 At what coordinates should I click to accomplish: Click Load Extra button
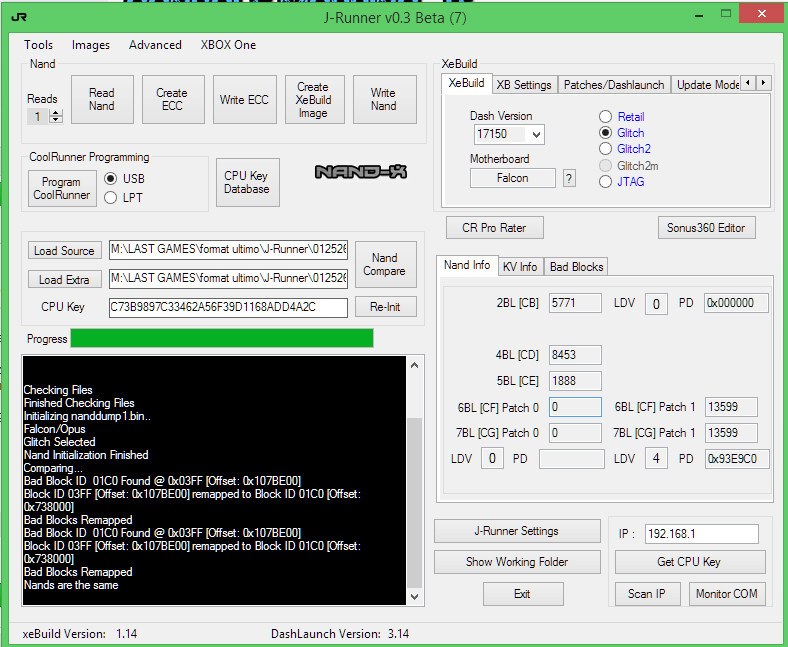pos(64,280)
